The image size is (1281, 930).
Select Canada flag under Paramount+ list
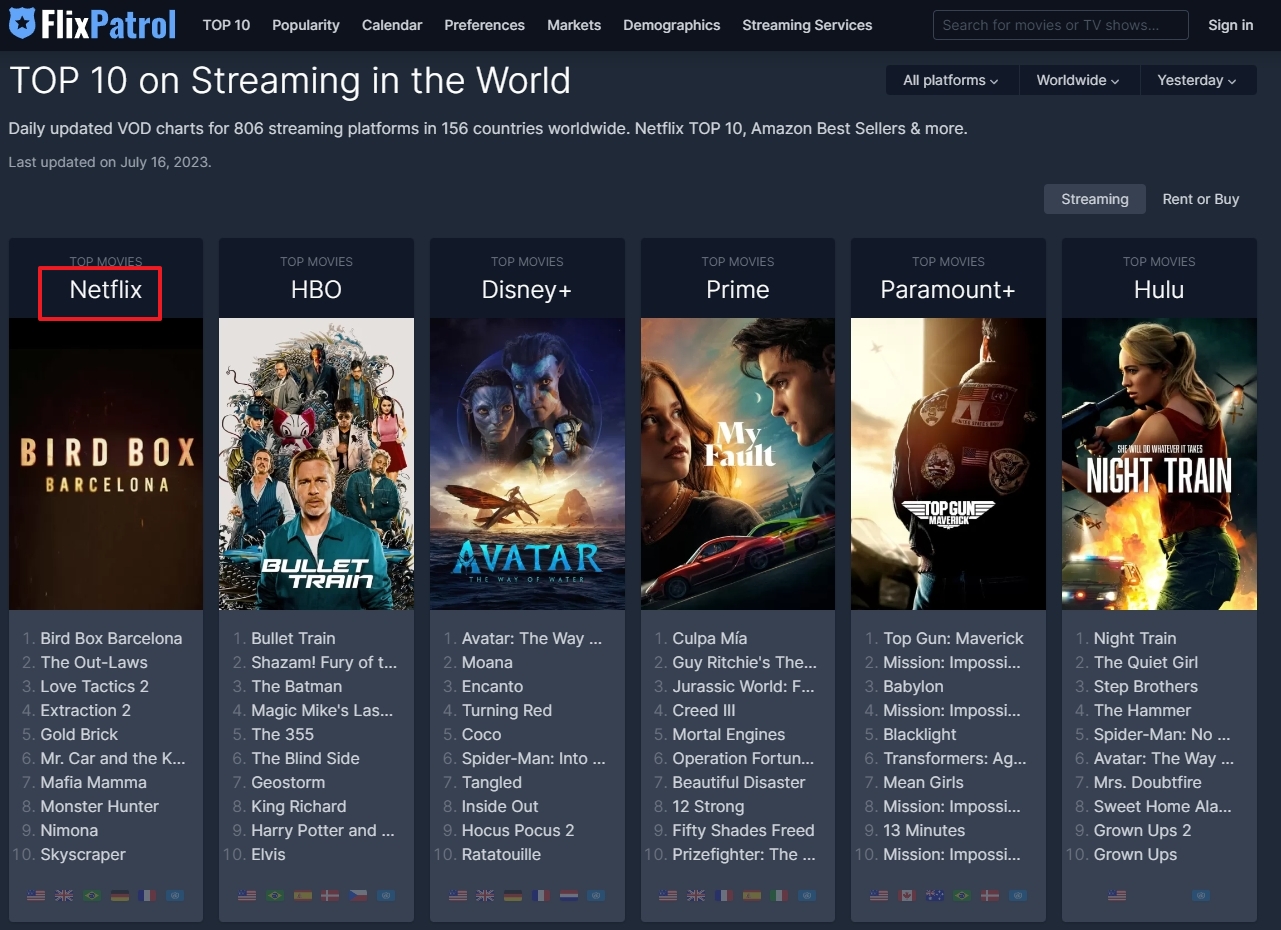(x=907, y=895)
